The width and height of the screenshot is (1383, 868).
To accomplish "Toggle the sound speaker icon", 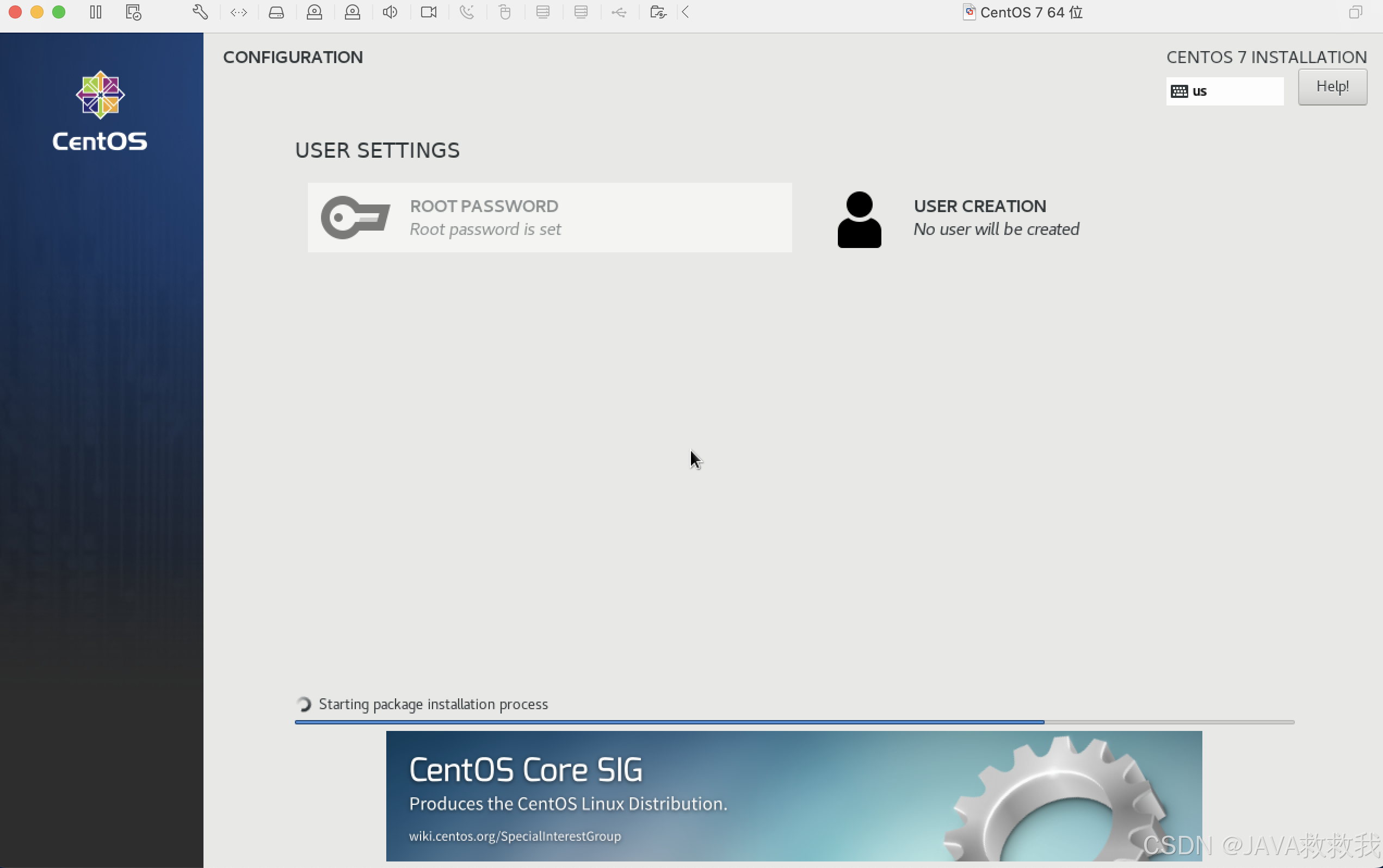I will click(390, 12).
